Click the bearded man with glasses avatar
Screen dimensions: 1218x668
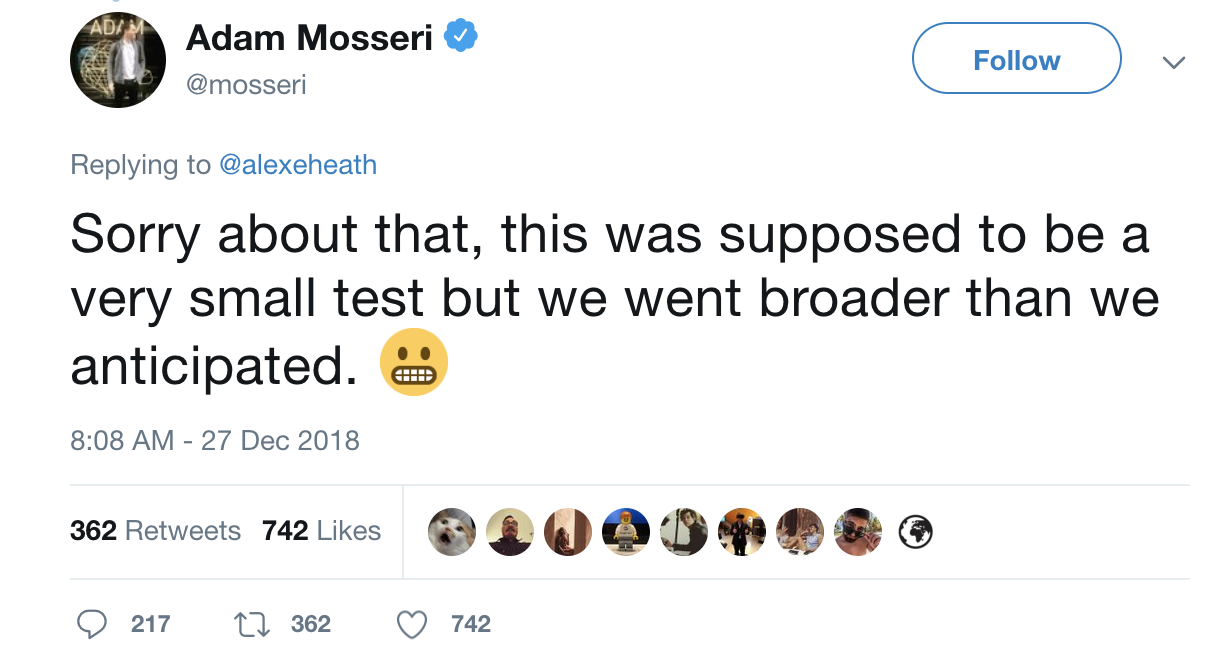point(510,532)
